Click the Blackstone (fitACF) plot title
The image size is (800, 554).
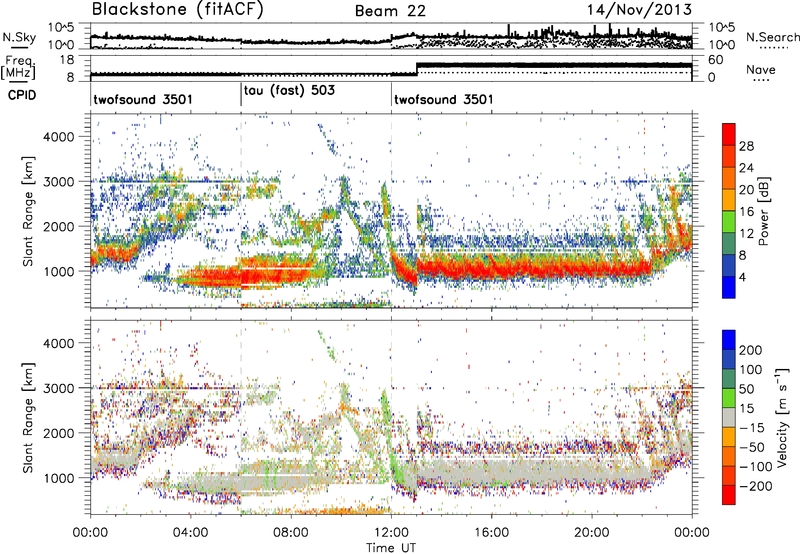pos(177,10)
